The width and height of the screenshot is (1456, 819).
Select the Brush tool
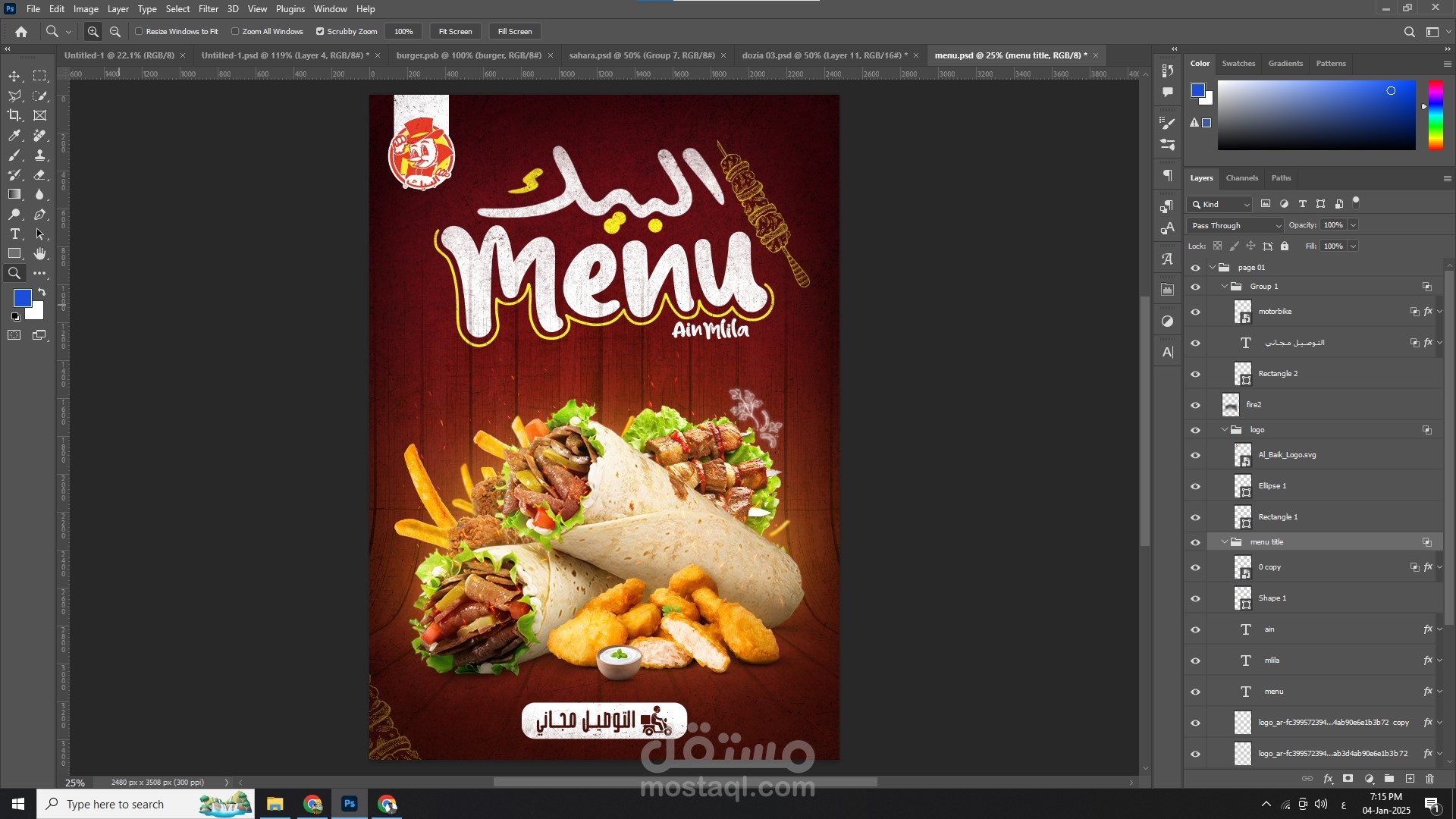[x=14, y=155]
